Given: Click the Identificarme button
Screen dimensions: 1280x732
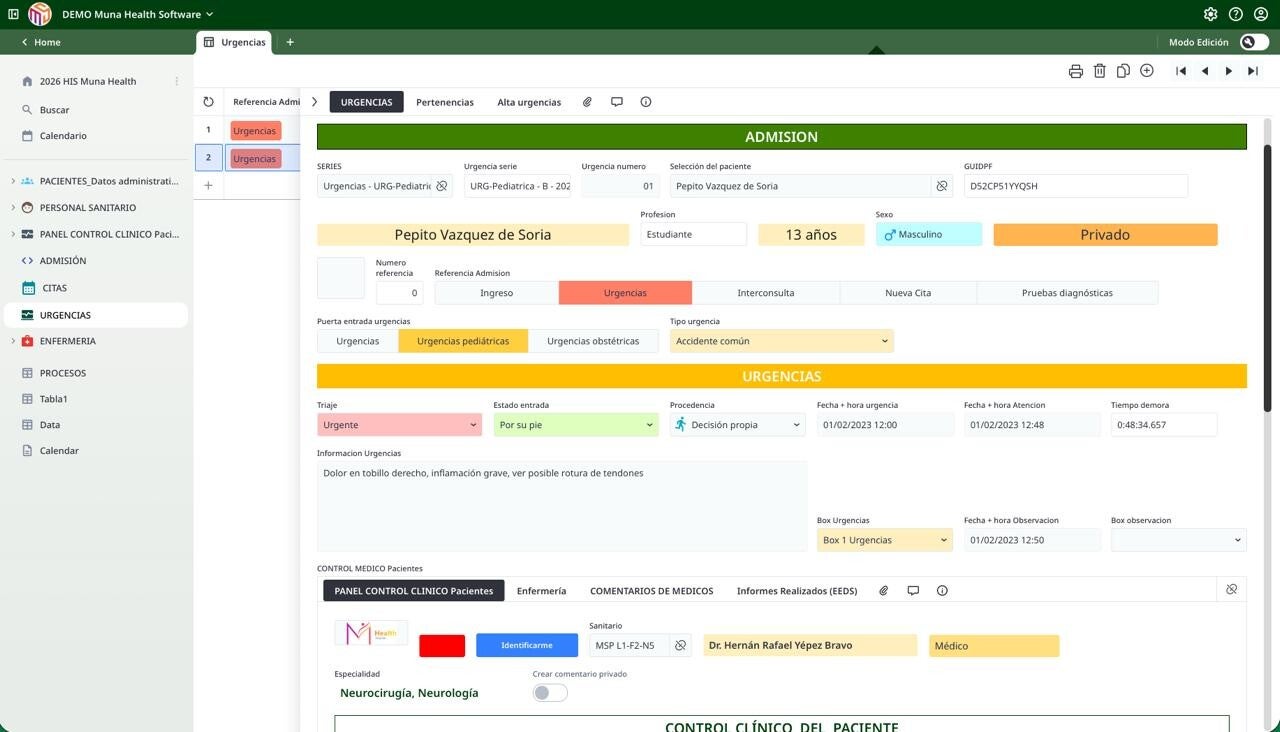Looking at the screenshot, I should tap(527, 645).
